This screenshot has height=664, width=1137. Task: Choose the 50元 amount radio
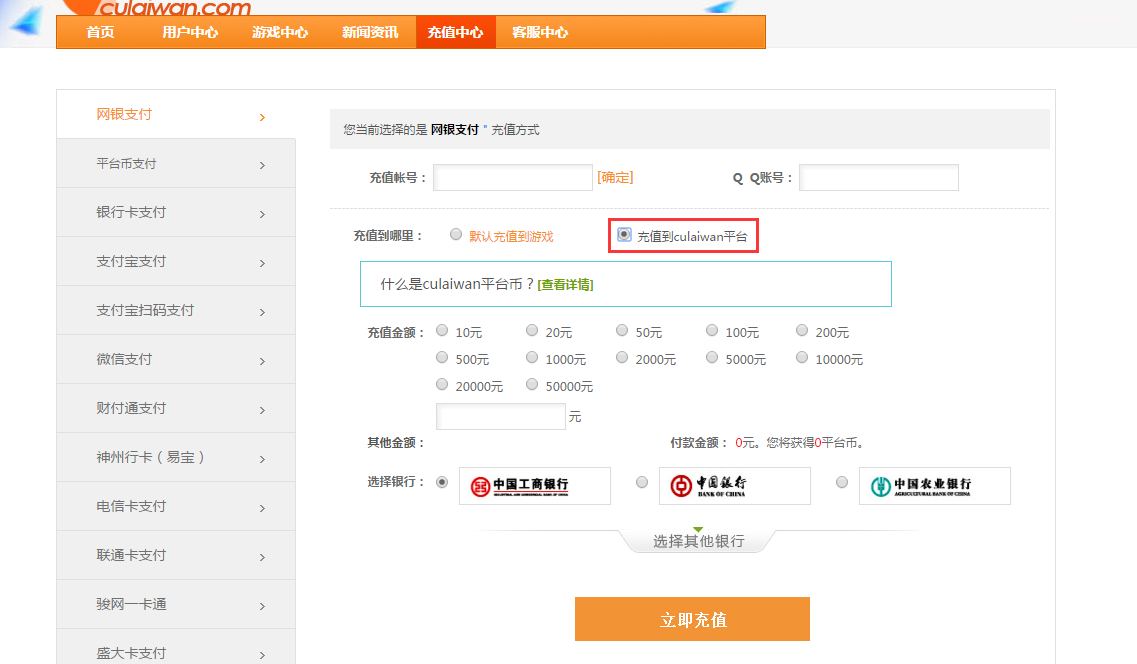622,331
